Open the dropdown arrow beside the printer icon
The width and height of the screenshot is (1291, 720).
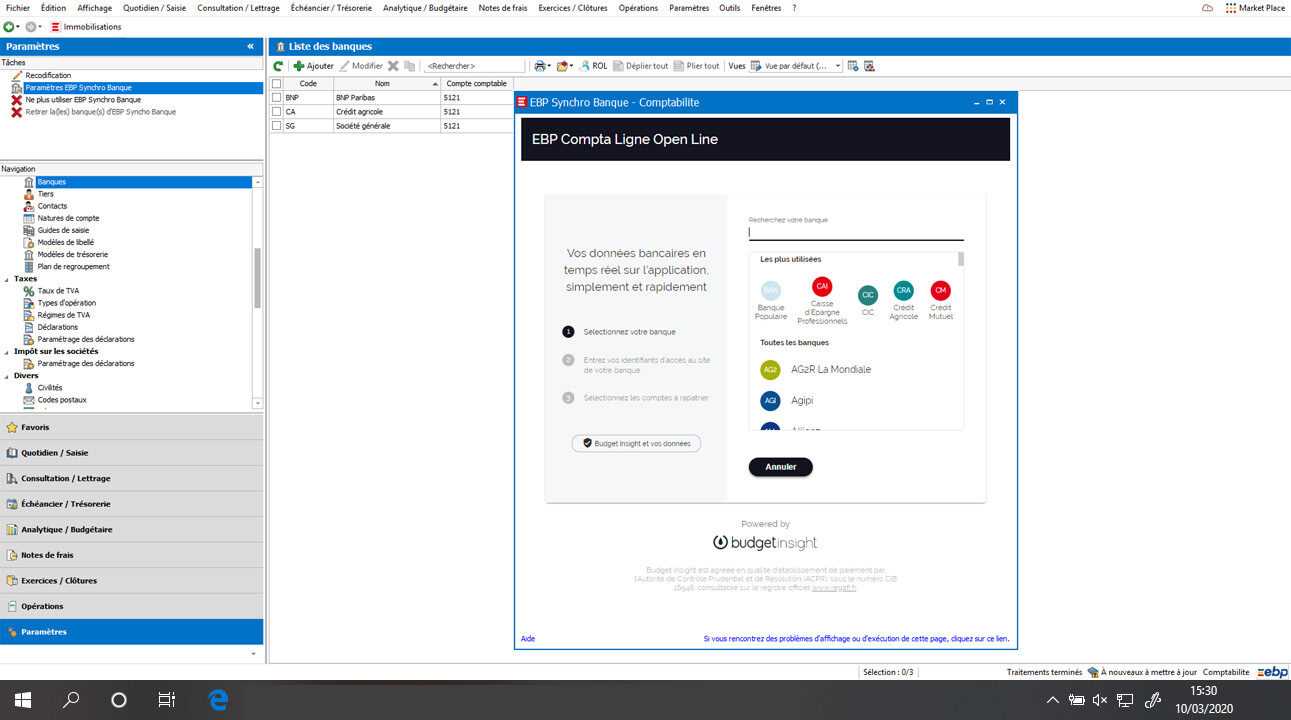[x=548, y=66]
